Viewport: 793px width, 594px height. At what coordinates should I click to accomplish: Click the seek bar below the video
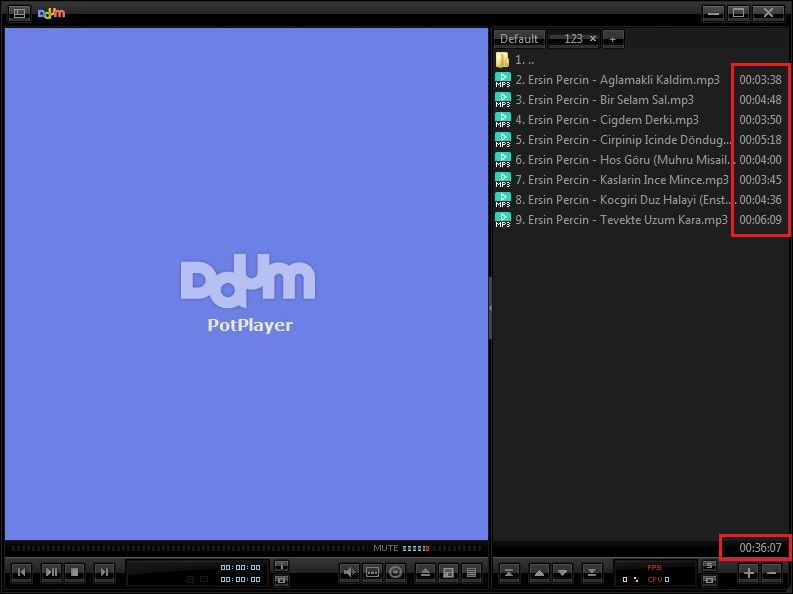coord(190,548)
